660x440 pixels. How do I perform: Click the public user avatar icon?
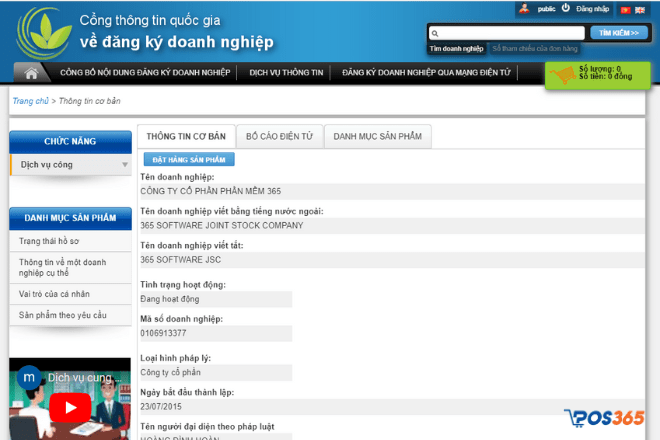click(x=524, y=8)
